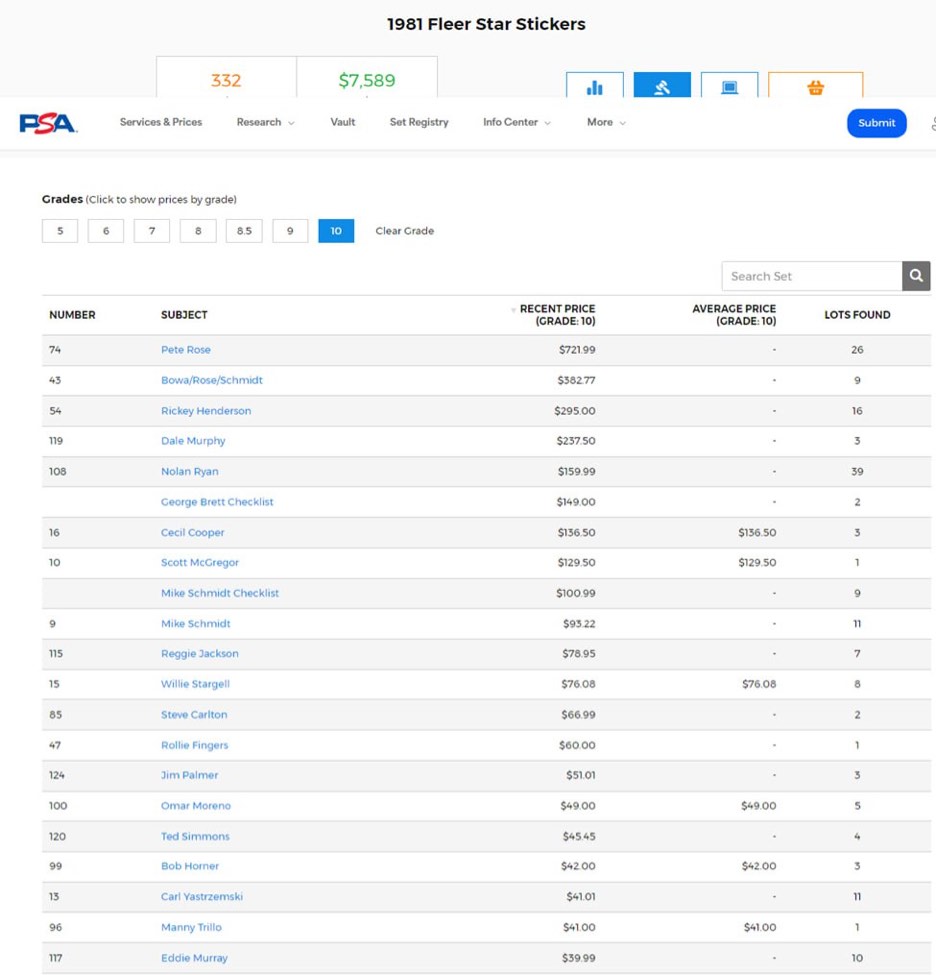Open Bob Horner card link
Viewport: 936px width, 975px height.
point(190,866)
